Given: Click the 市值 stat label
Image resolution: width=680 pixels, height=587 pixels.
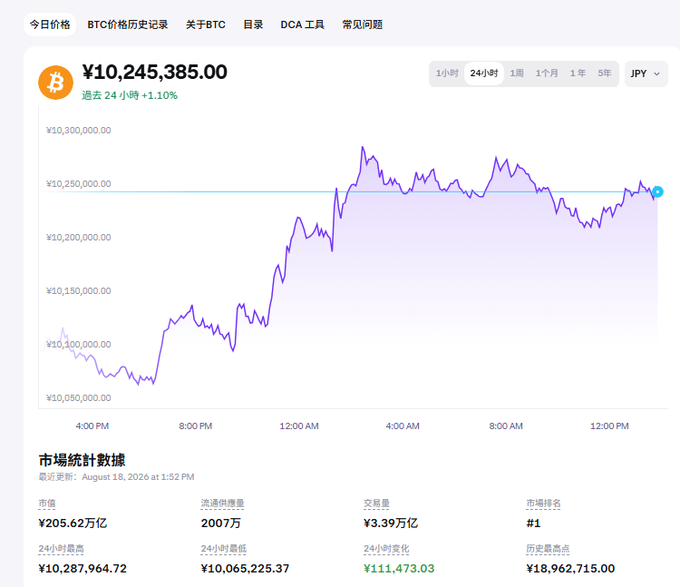Looking at the screenshot, I should click(47, 503).
